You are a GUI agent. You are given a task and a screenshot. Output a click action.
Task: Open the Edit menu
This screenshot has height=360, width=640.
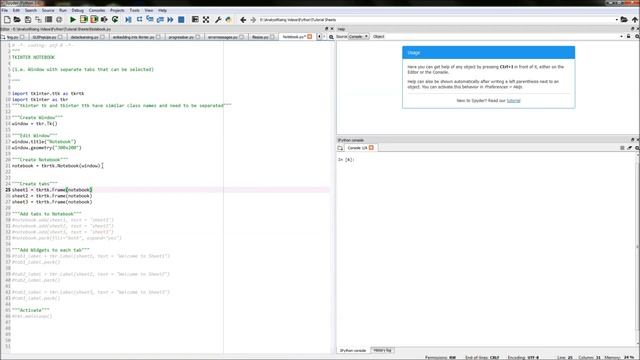(x=16, y=10)
